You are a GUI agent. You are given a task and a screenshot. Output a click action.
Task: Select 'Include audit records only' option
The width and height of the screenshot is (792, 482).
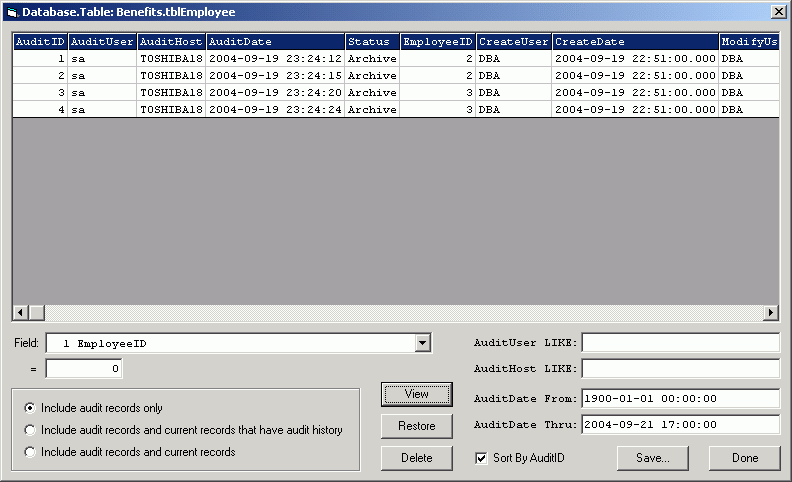pyautogui.click(x=31, y=408)
